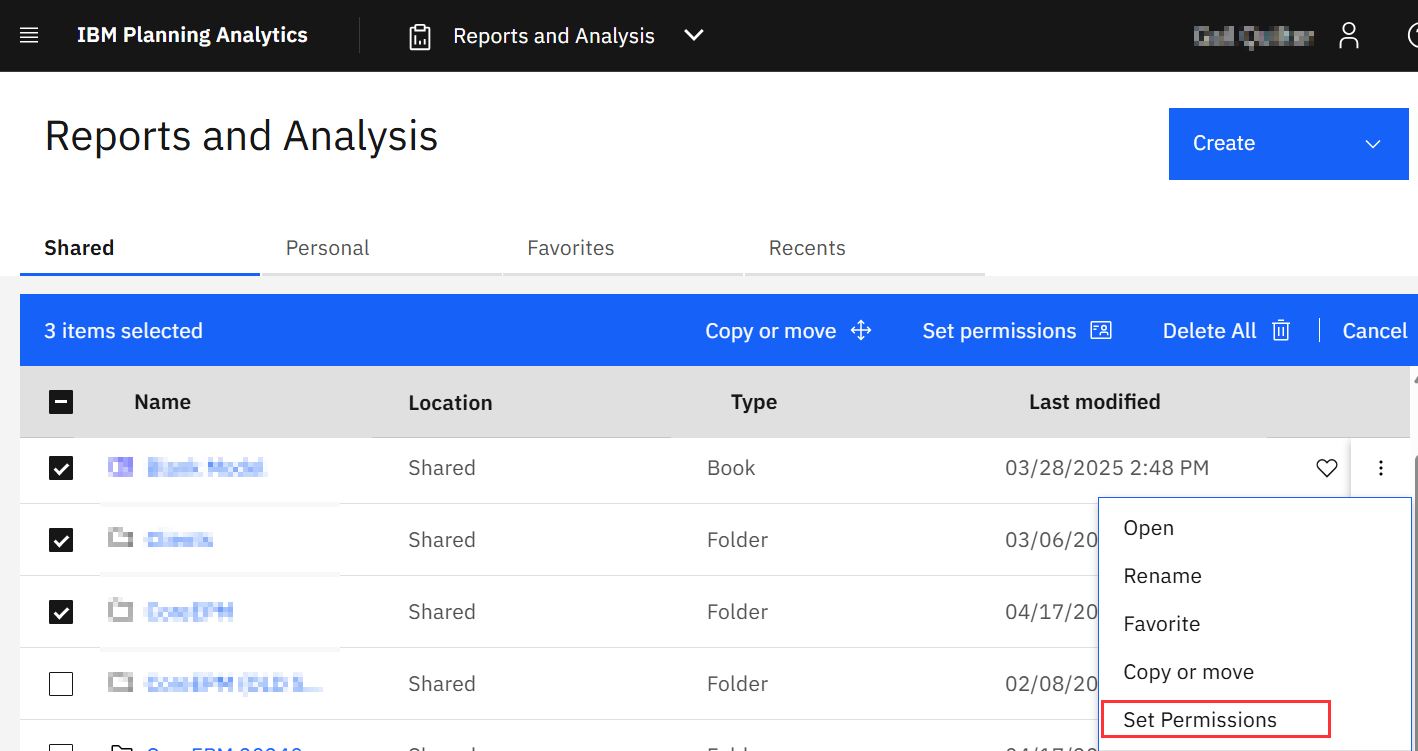Click the three-dot overflow menu icon
The height and width of the screenshot is (751, 1418).
tap(1380, 468)
